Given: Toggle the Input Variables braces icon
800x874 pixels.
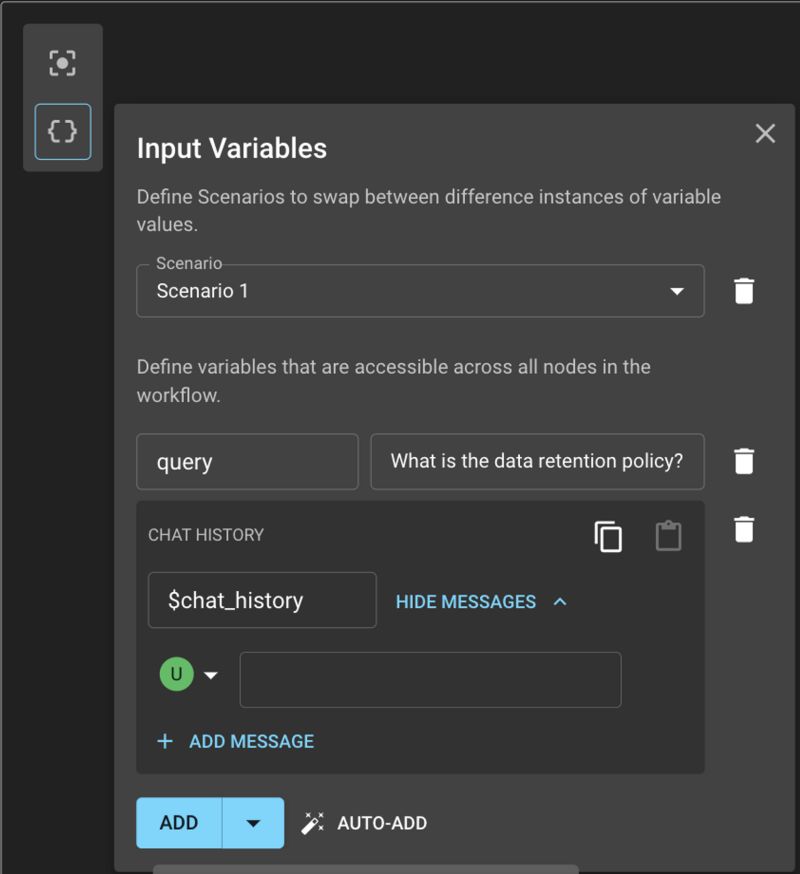Looking at the screenshot, I should 62,132.
